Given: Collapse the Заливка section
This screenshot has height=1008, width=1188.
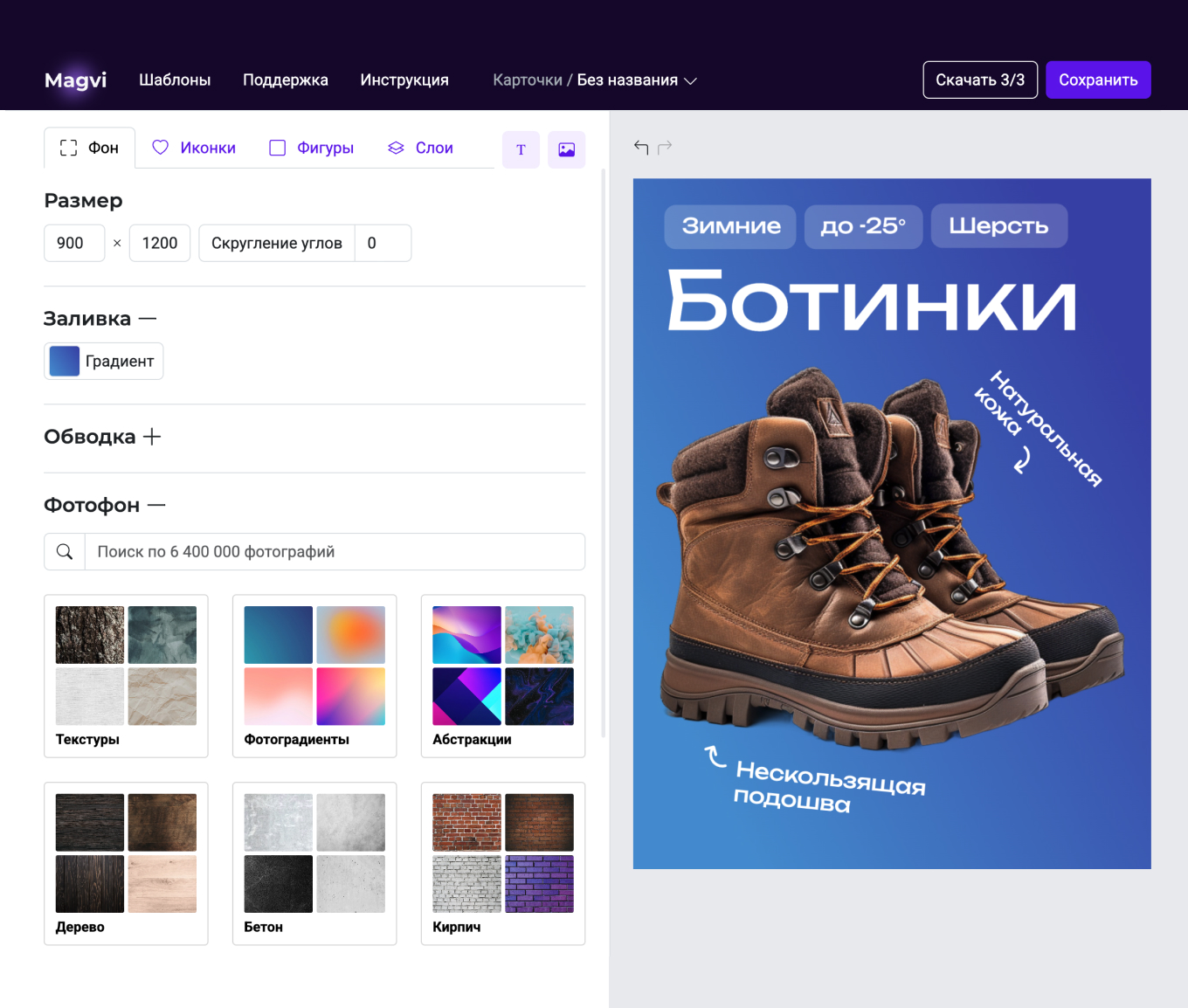Looking at the screenshot, I should coord(148,319).
